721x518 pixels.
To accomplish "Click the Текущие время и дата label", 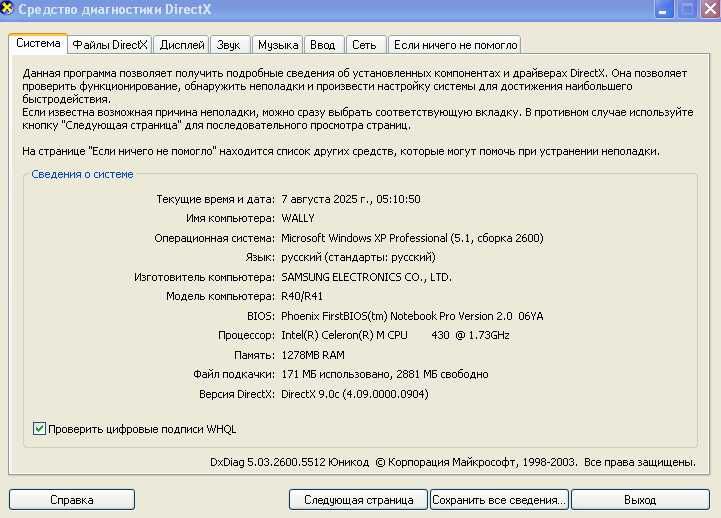I will coord(215,199).
